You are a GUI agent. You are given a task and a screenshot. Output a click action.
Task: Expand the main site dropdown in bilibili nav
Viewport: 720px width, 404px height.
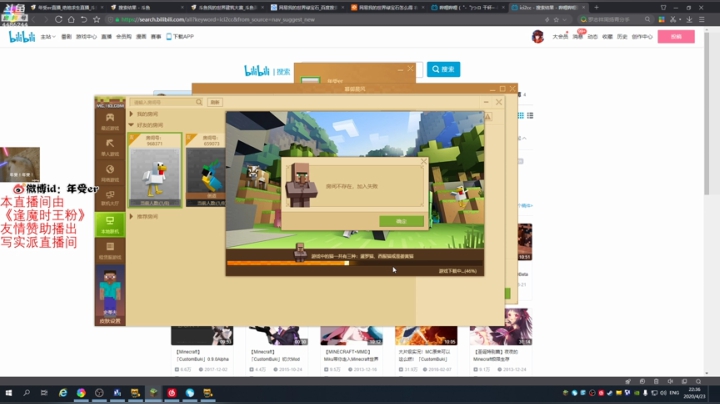tap(48, 37)
